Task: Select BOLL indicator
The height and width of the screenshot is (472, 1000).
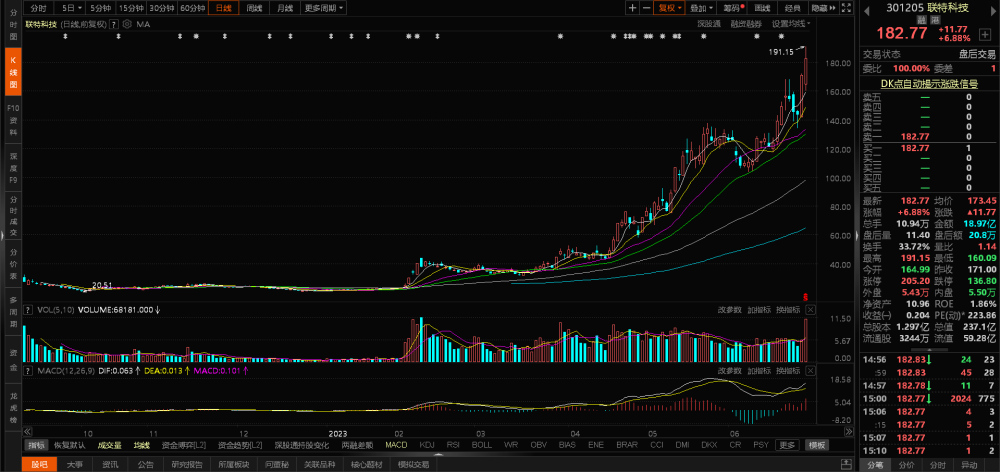Action: 482,445
